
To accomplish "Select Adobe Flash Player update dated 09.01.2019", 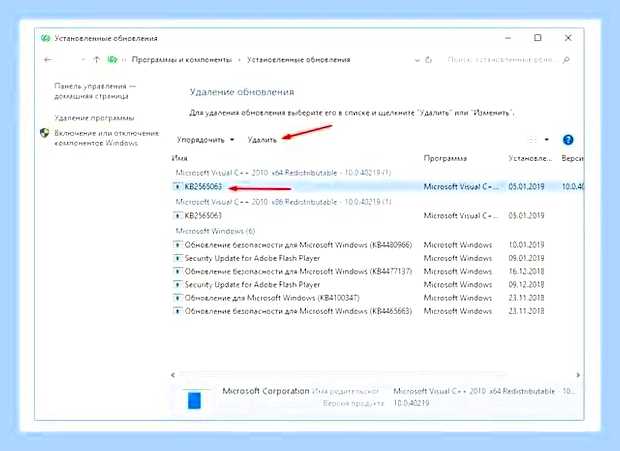I will tap(378, 258).
